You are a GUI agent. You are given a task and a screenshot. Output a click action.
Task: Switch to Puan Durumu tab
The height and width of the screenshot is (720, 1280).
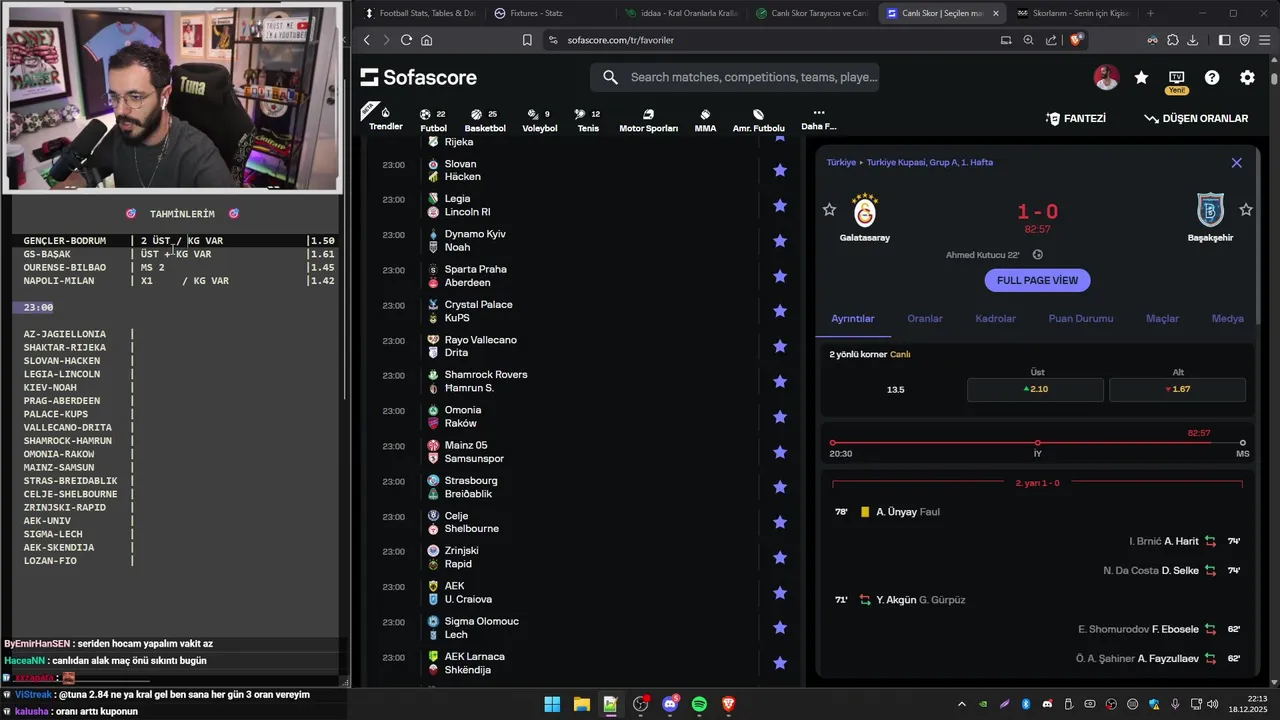pyautogui.click(x=1081, y=318)
